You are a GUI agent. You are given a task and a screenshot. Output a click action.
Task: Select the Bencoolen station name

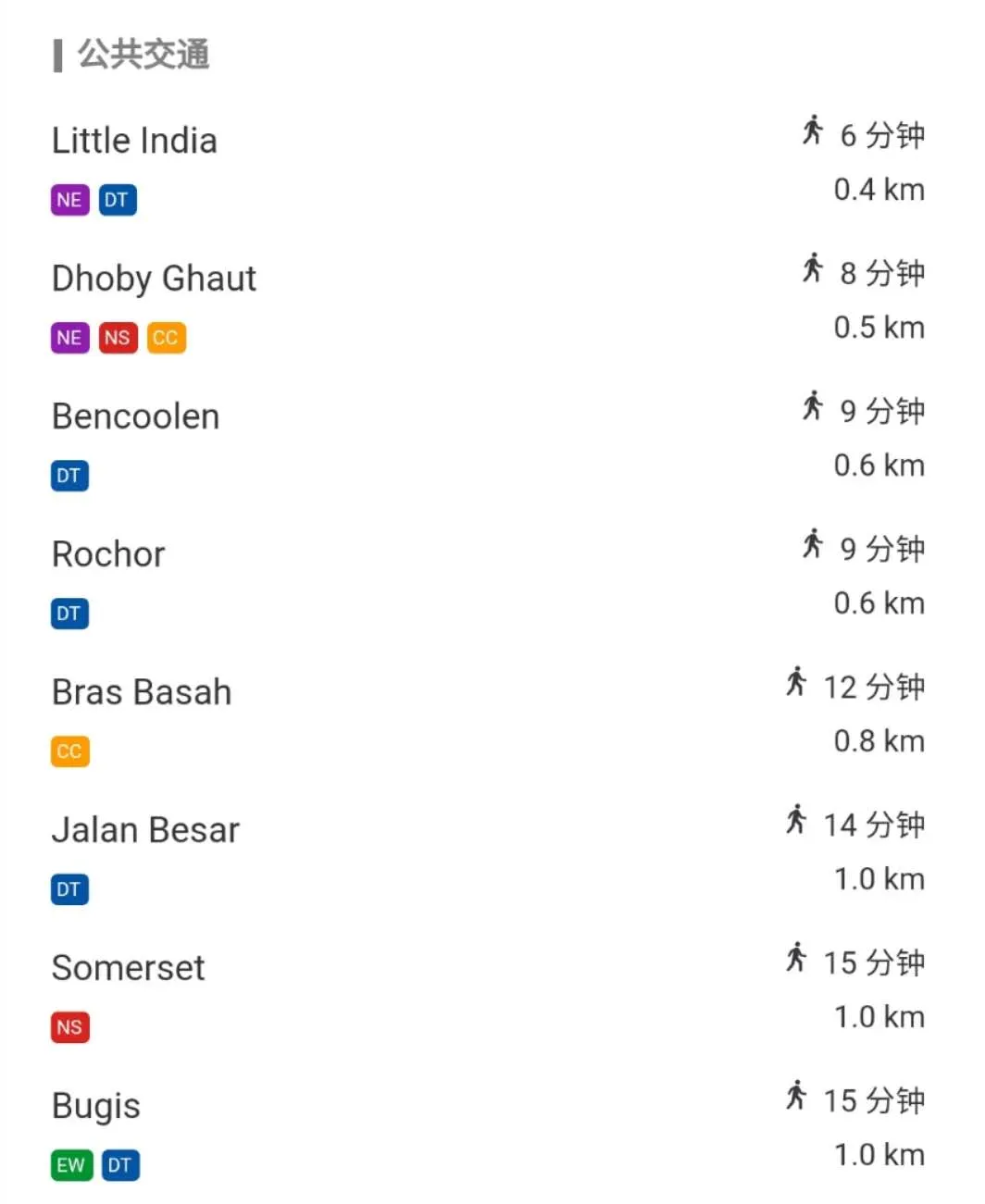click(136, 416)
